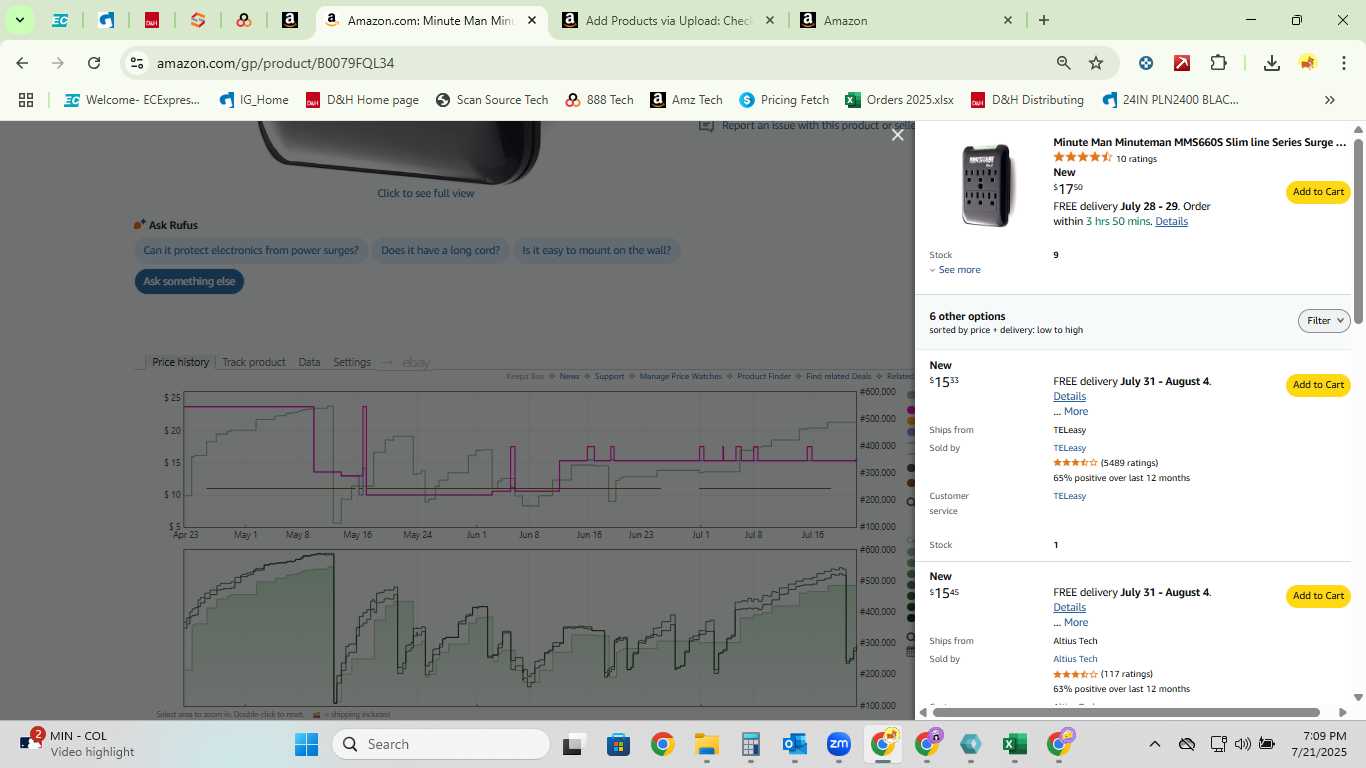Open the 'Add Products via Upload' tab
This screenshot has width=1366, height=768.
pyautogui.click(x=670, y=20)
